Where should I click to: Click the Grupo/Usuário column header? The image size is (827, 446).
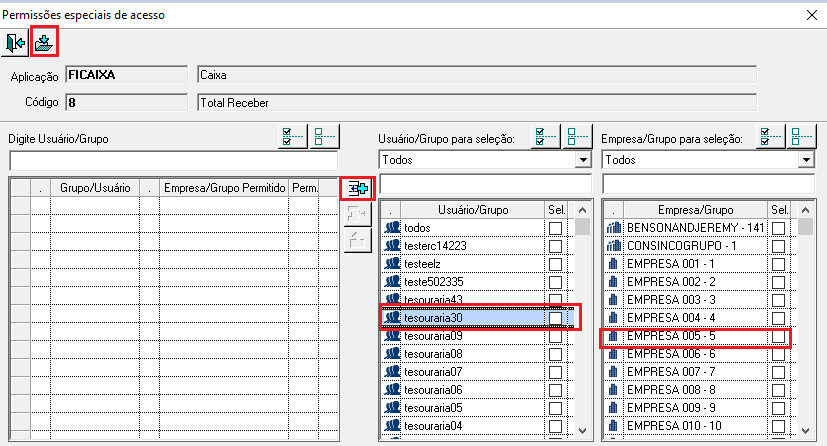95,188
